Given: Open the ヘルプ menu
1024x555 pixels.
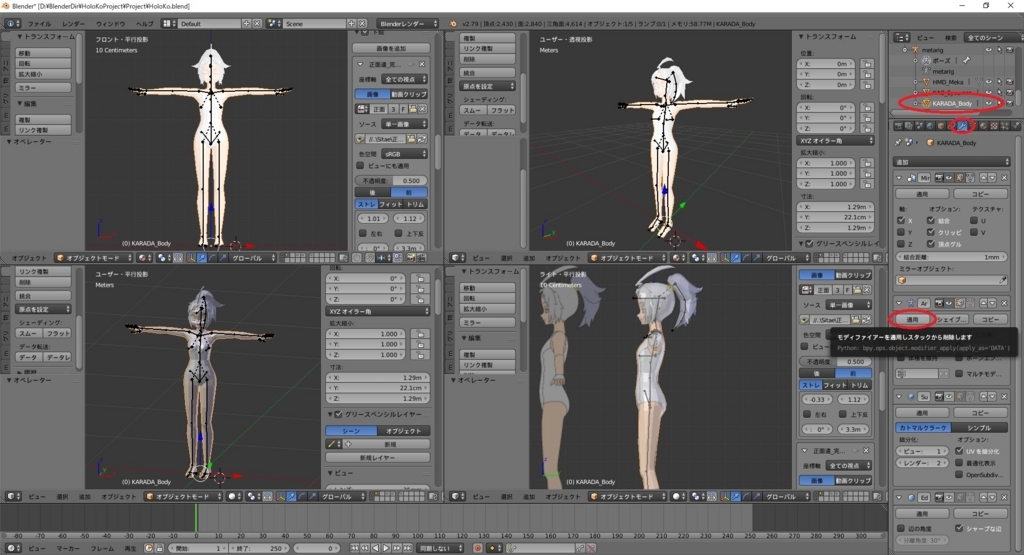Looking at the screenshot, I should 144,24.
